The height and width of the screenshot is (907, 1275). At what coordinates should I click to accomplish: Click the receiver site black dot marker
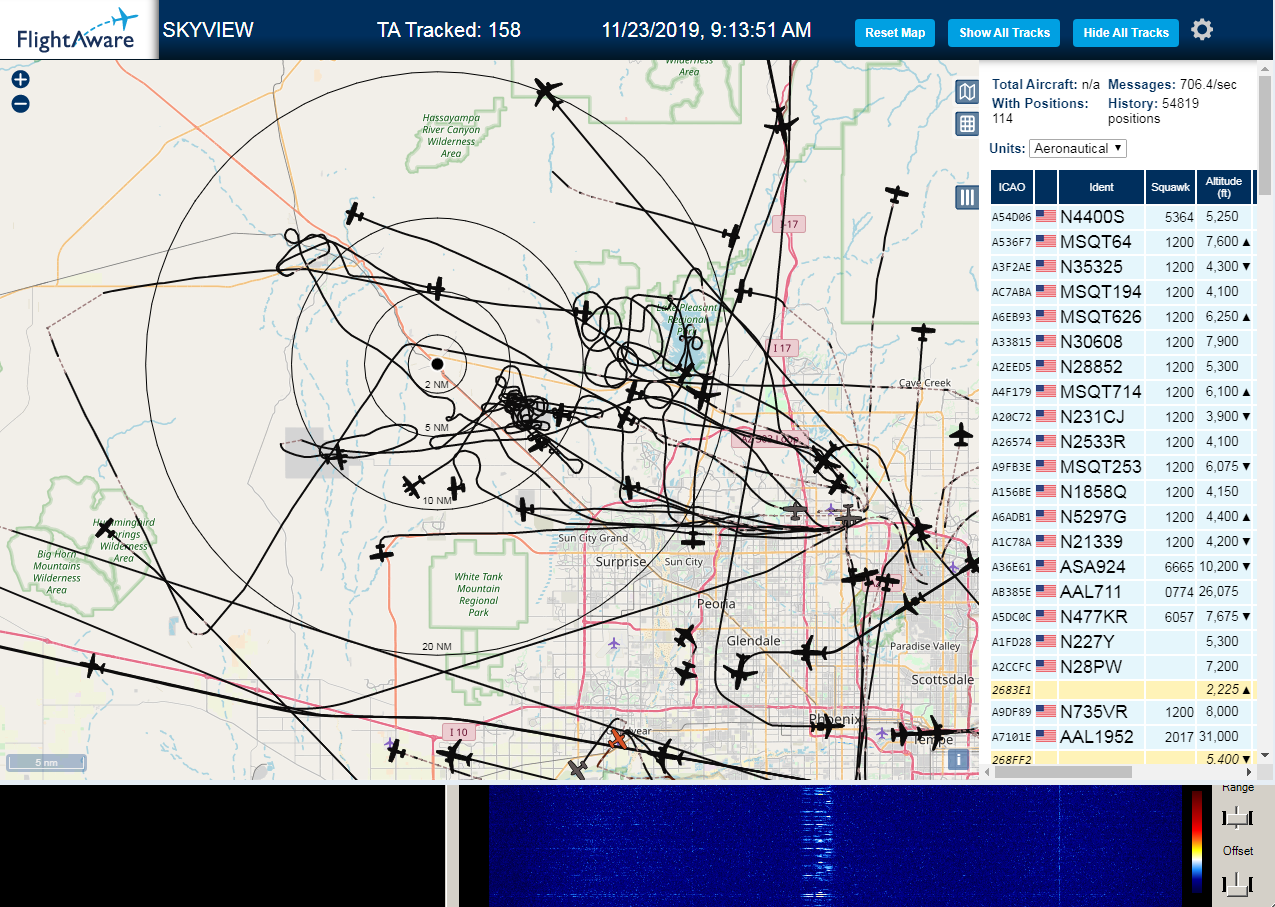(x=437, y=362)
